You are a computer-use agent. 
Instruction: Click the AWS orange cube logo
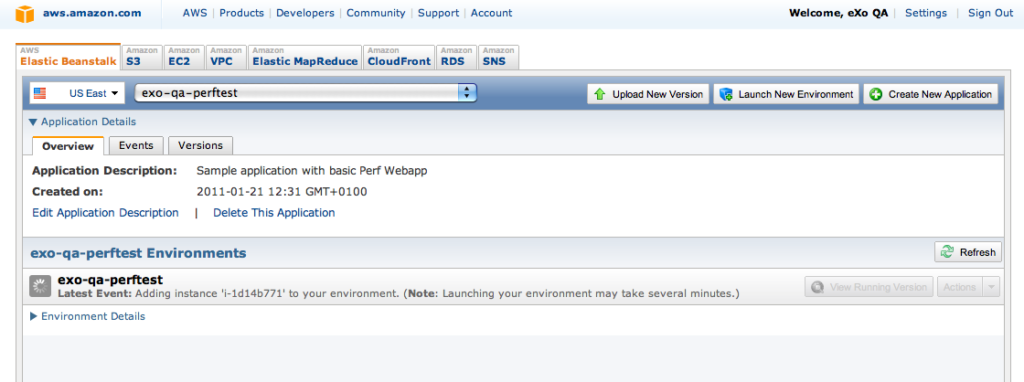[25, 14]
